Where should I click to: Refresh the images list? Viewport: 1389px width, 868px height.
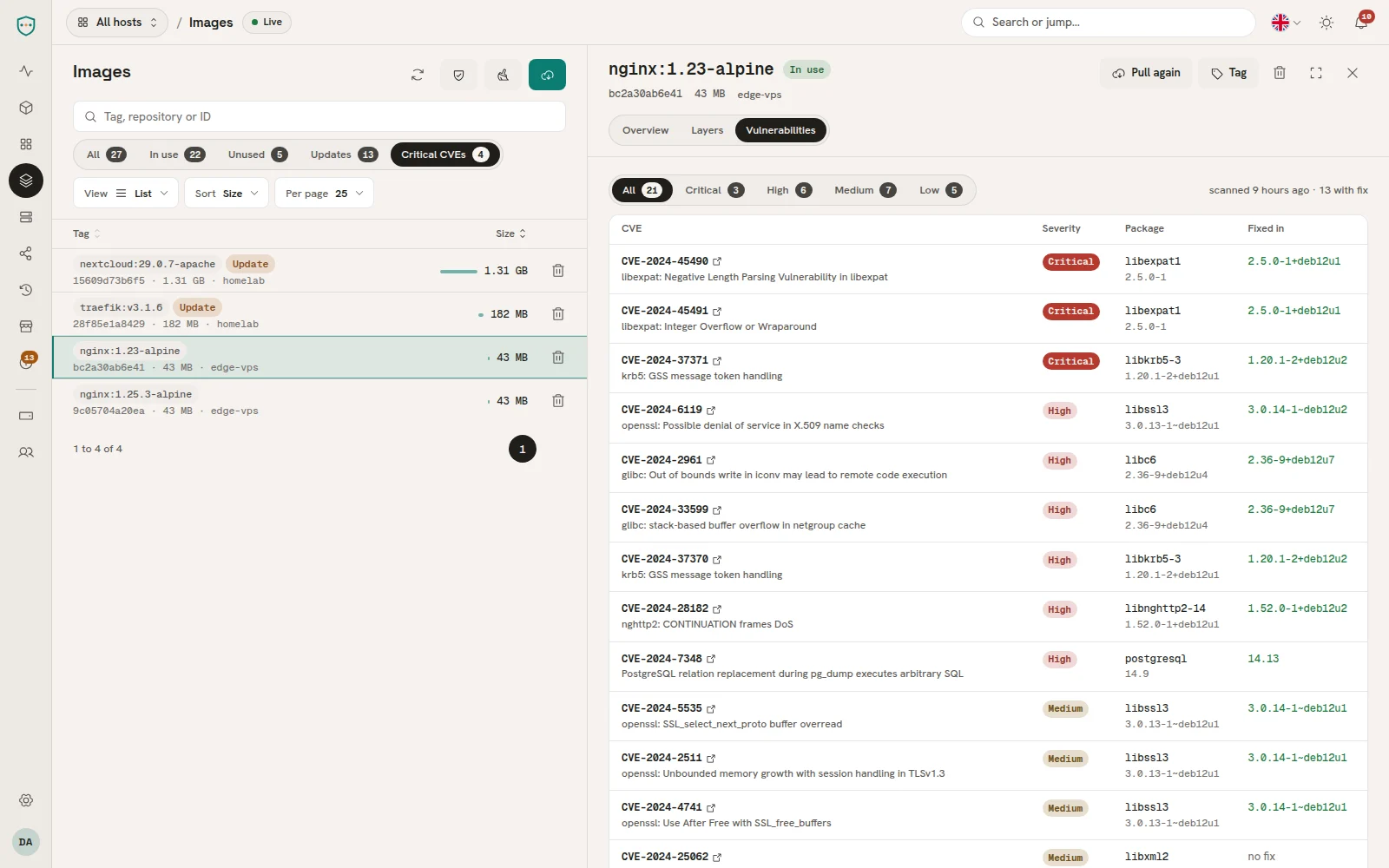[x=418, y=75]
